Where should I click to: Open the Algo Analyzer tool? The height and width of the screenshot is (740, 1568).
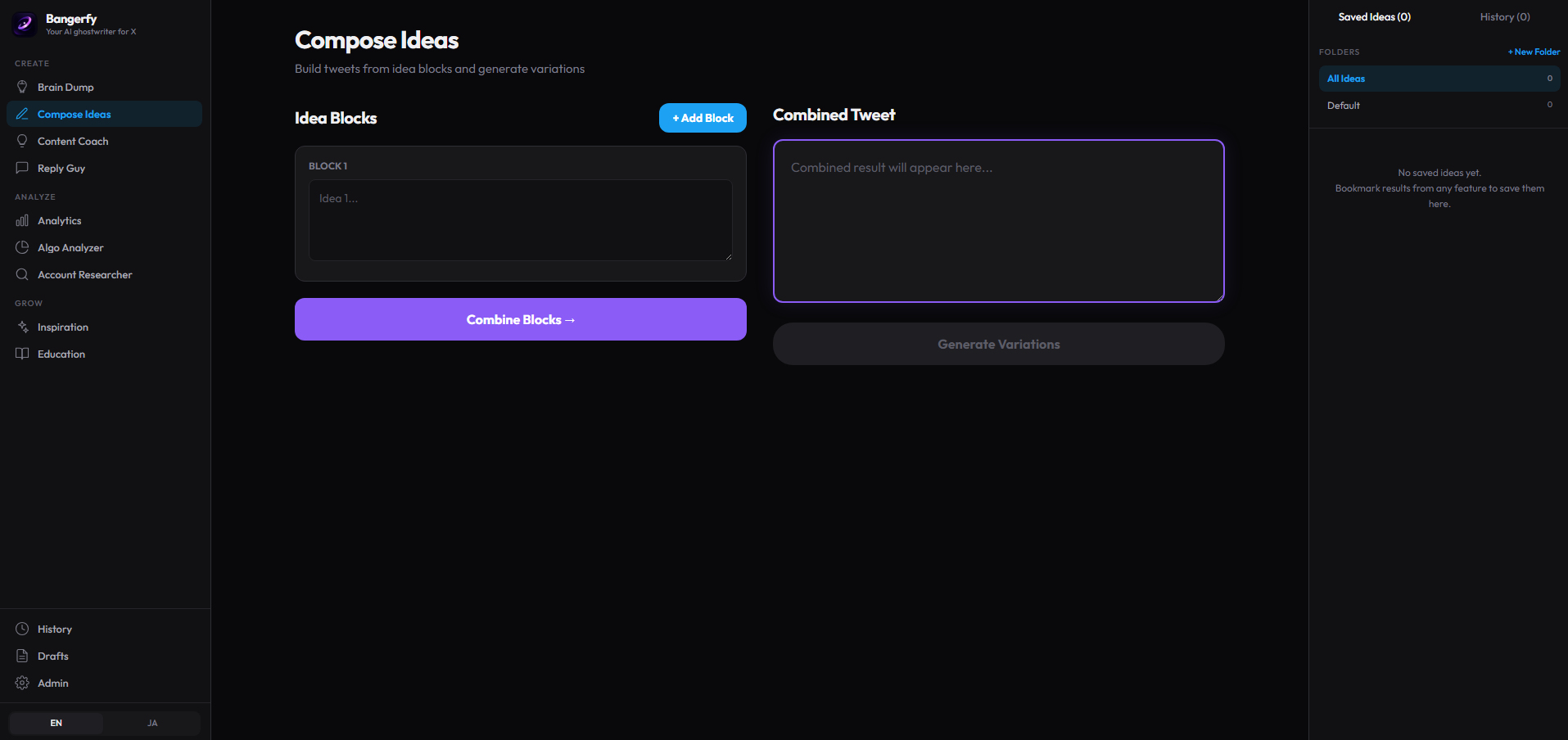point(70,247)
